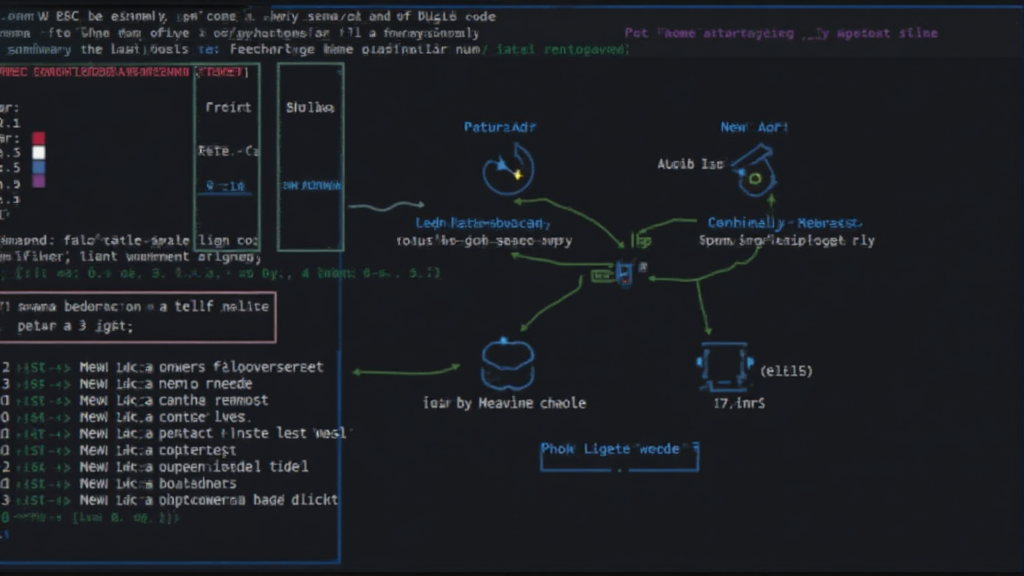Click the red color swatch
The image size is (1024, 576).
[x=38, y=138]
